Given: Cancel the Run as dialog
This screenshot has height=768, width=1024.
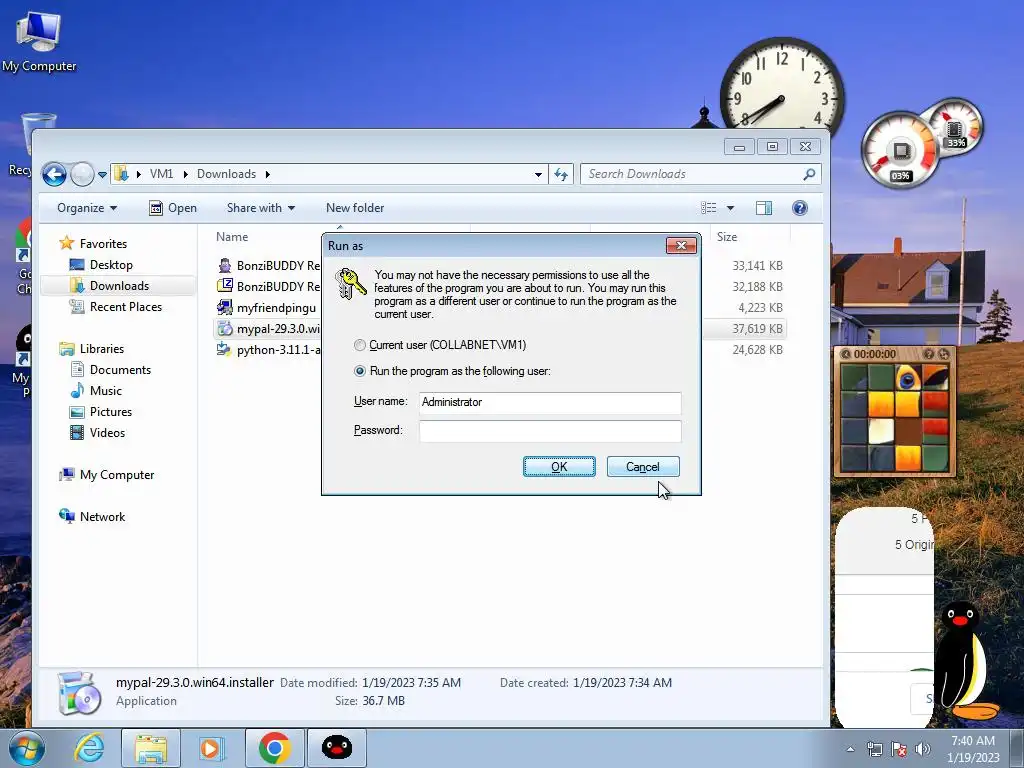Looking at the screenshot, I should tap(643, 466).
